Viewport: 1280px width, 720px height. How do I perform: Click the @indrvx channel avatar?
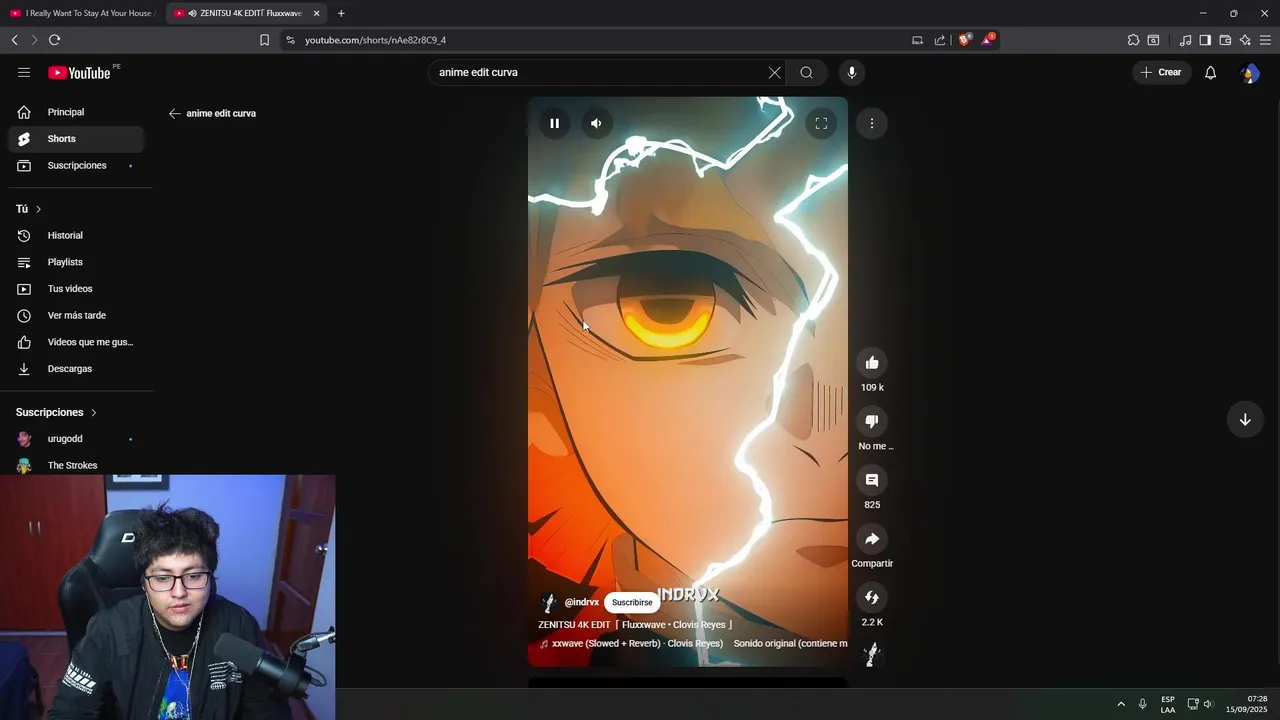549,602
